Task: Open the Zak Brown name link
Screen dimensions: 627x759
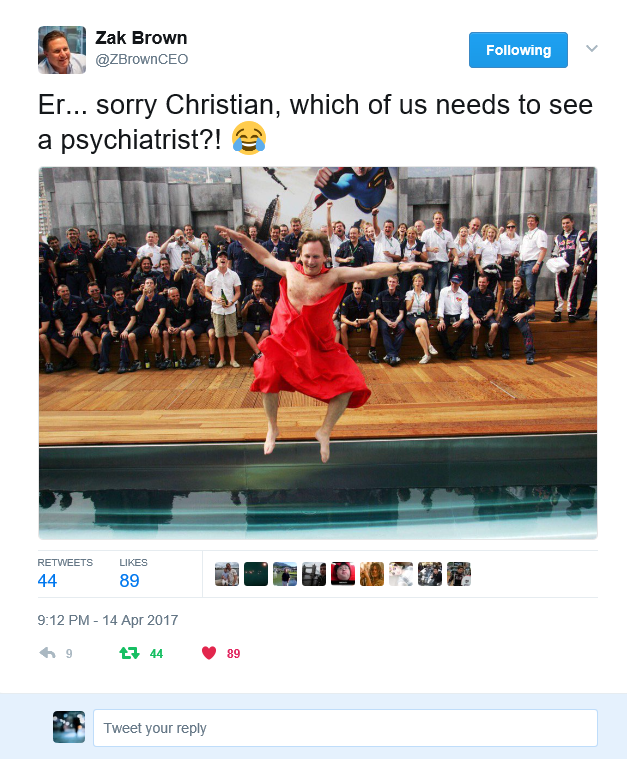Action: tap(141, 38)
